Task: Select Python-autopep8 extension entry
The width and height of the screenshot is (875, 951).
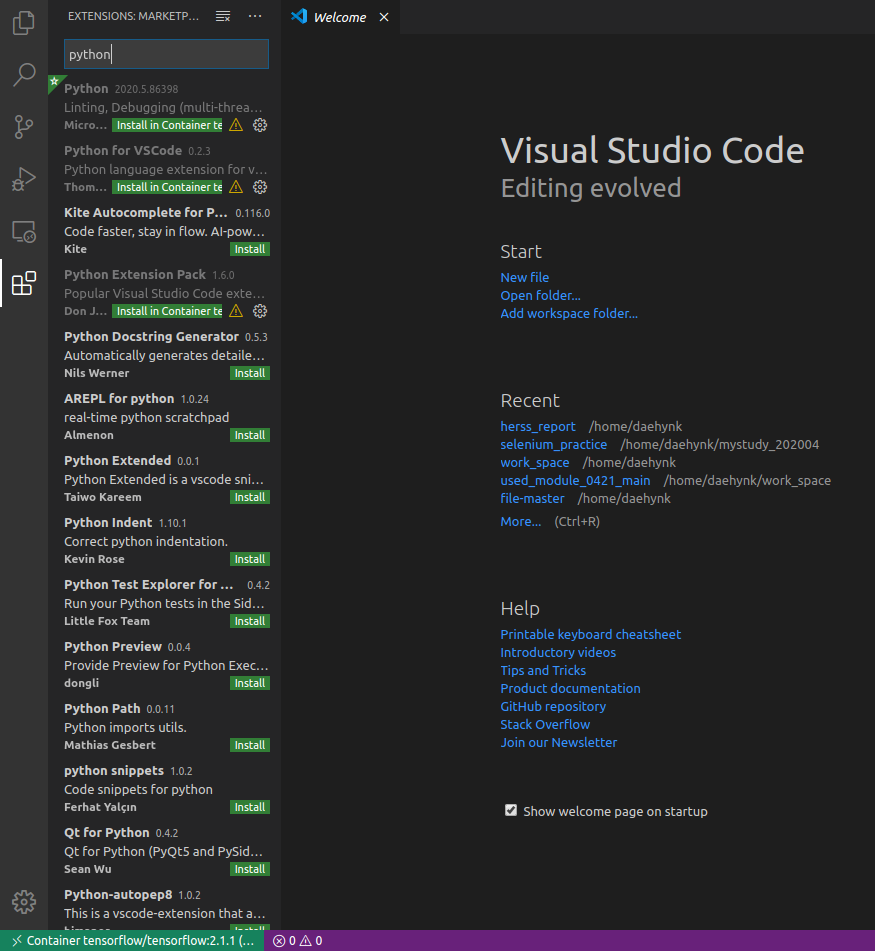Action: pyautogui.click(x=166, y=907)
